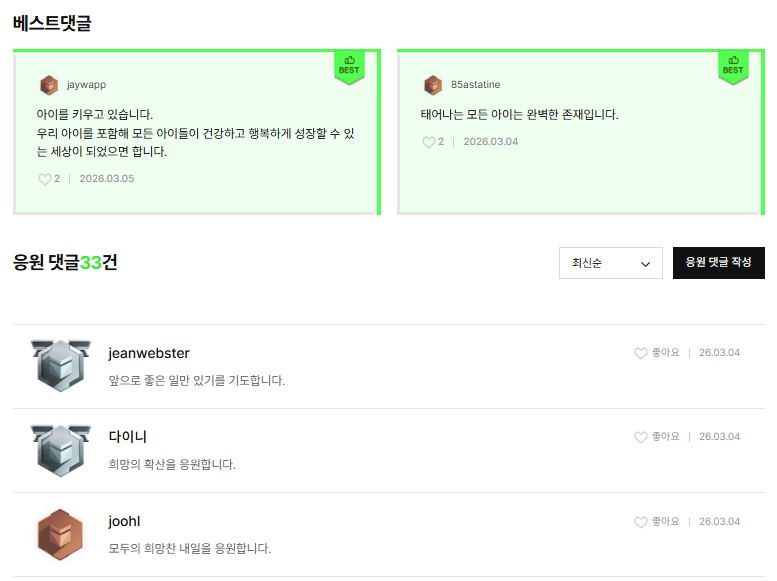
Task: Open the 최신순 sort dropdown
Action: [610, 263]
